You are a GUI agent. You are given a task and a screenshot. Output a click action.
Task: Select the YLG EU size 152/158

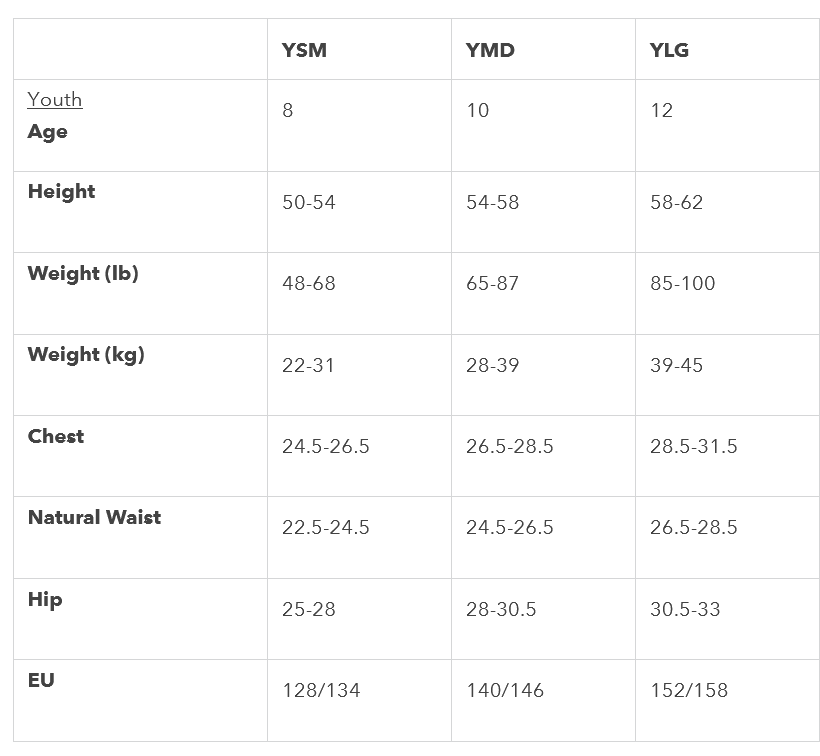(x=689, y=691)
